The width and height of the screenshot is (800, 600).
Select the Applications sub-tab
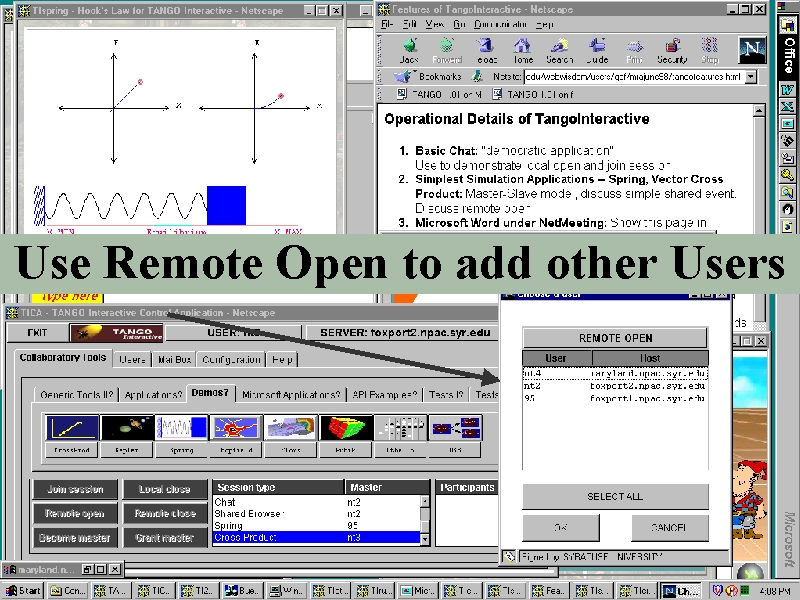coord(153,394)
